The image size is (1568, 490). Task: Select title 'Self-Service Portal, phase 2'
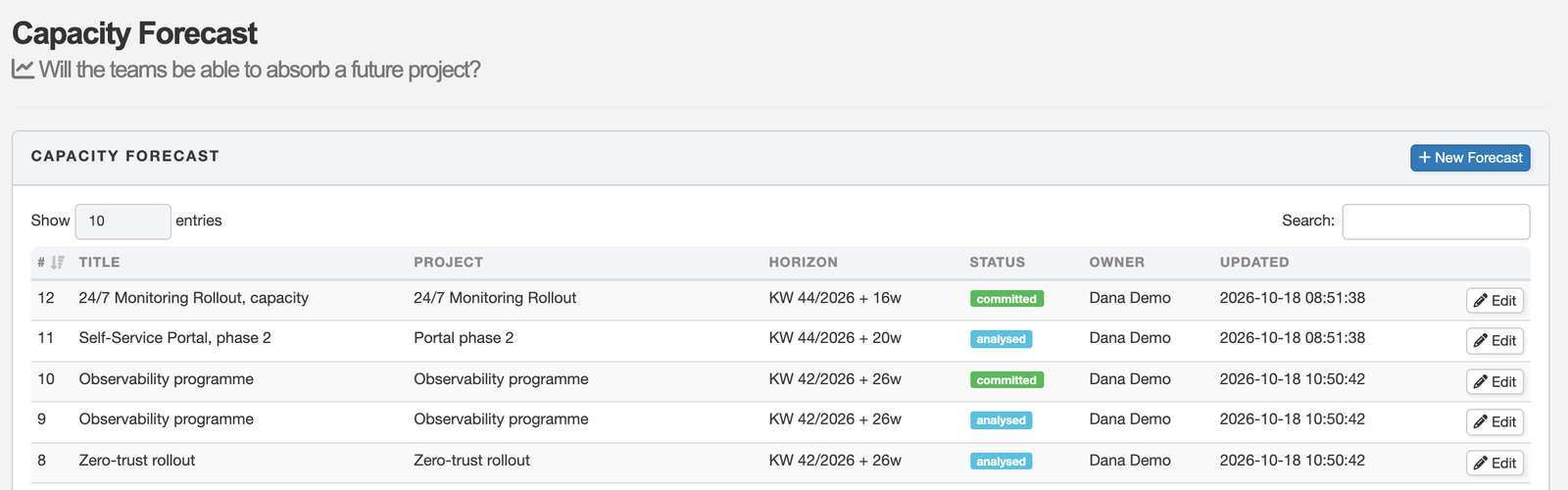[x=175, y=338]
